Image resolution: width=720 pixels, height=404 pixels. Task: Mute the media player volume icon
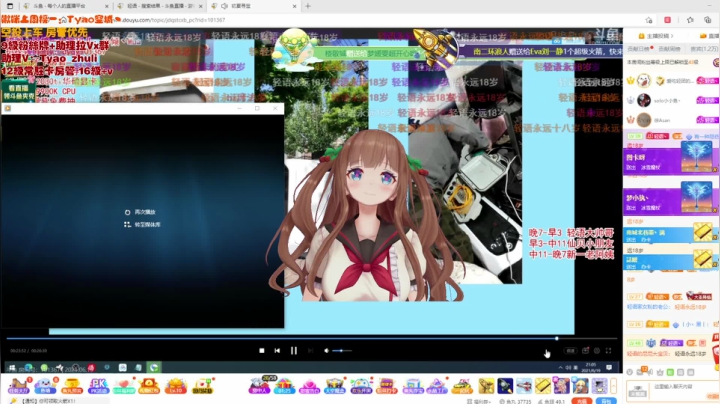[326, 351]
